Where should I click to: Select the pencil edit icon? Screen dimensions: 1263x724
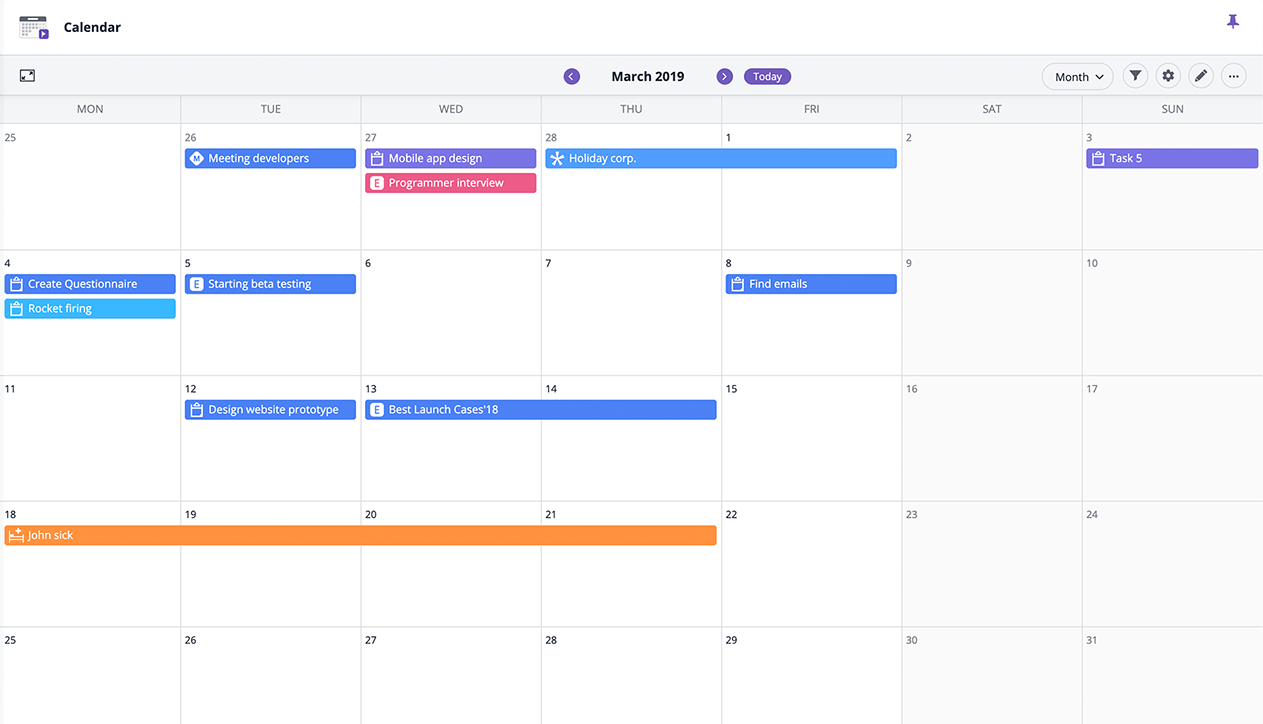pos(1201,75)
